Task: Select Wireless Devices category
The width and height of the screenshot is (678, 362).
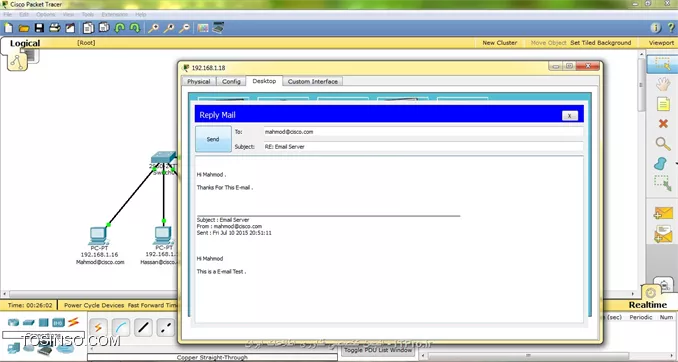Action: click(58, 323)
